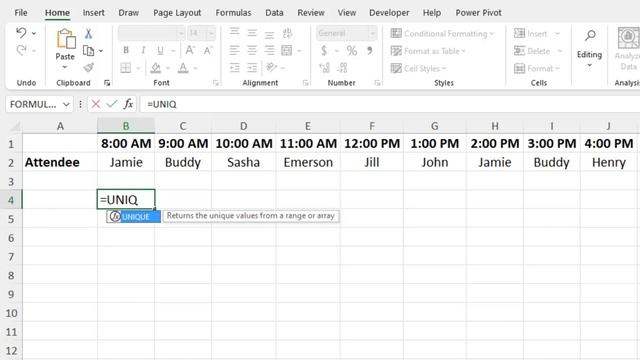This screenshot has width=640, height=360.
Task: Click the Merge & Center icon
Action: (287, 50)
